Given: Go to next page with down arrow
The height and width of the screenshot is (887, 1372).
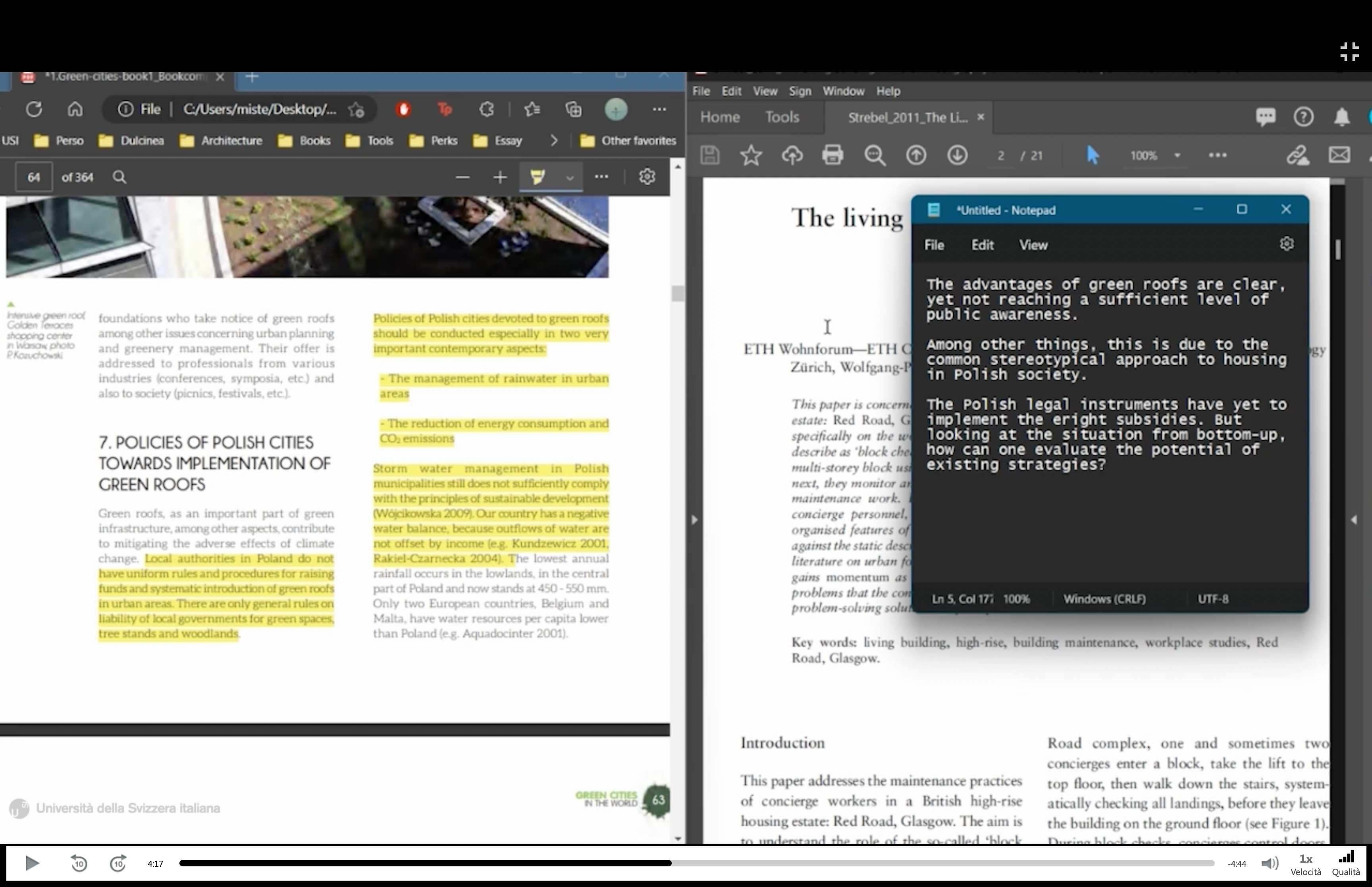Looking at the screenshot, I should coord(957,155).
